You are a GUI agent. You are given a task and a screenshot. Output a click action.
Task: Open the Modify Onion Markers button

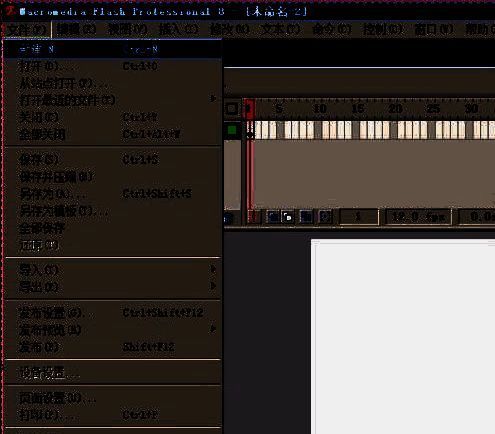(x=325, y=217)
